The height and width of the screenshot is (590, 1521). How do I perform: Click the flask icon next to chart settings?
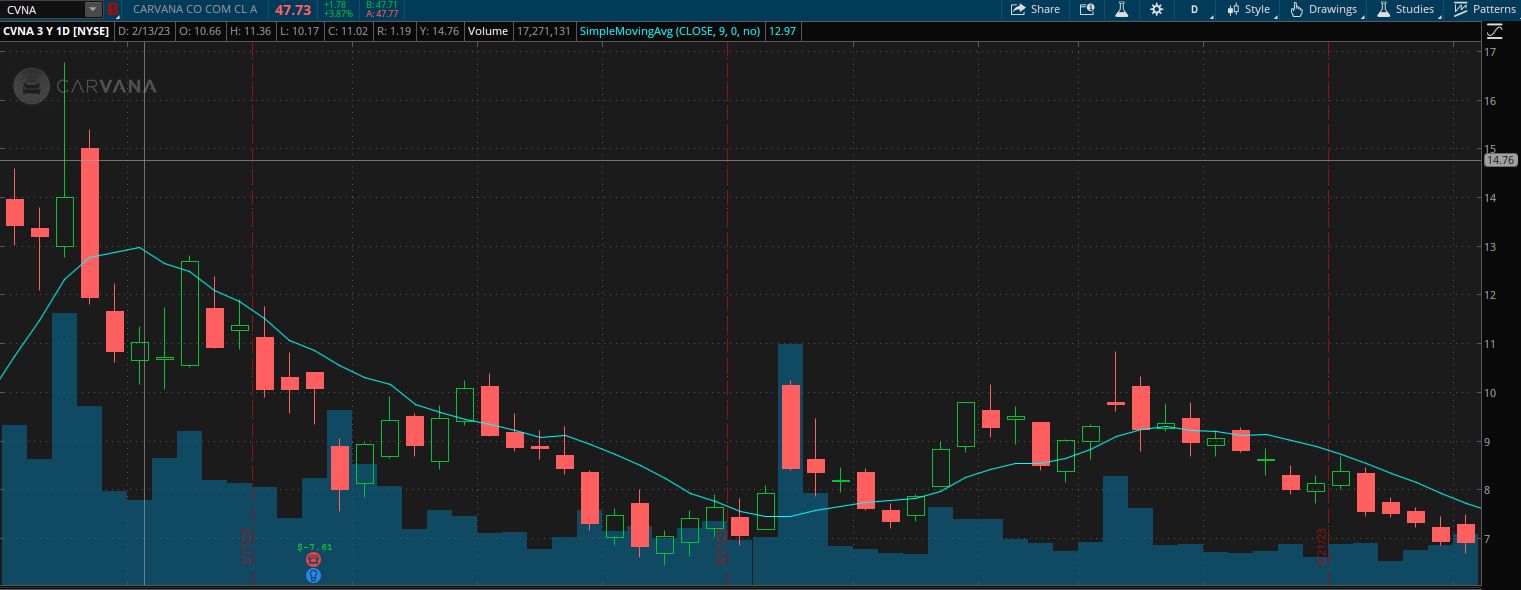(x=1121, y=9)
